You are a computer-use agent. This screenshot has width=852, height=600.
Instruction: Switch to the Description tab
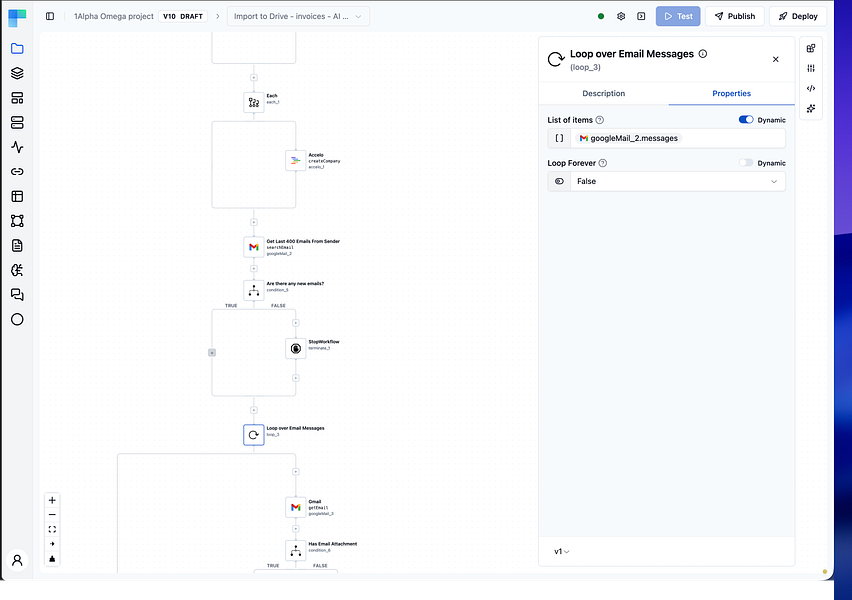(x=604, y=93)
